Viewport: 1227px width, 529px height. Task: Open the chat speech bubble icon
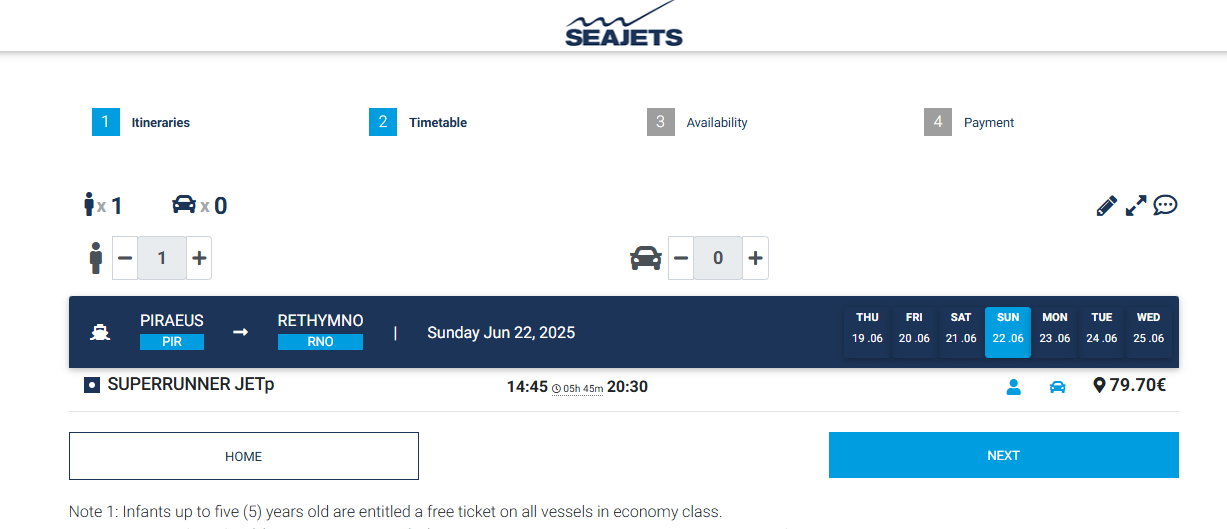pos(1165,206)
